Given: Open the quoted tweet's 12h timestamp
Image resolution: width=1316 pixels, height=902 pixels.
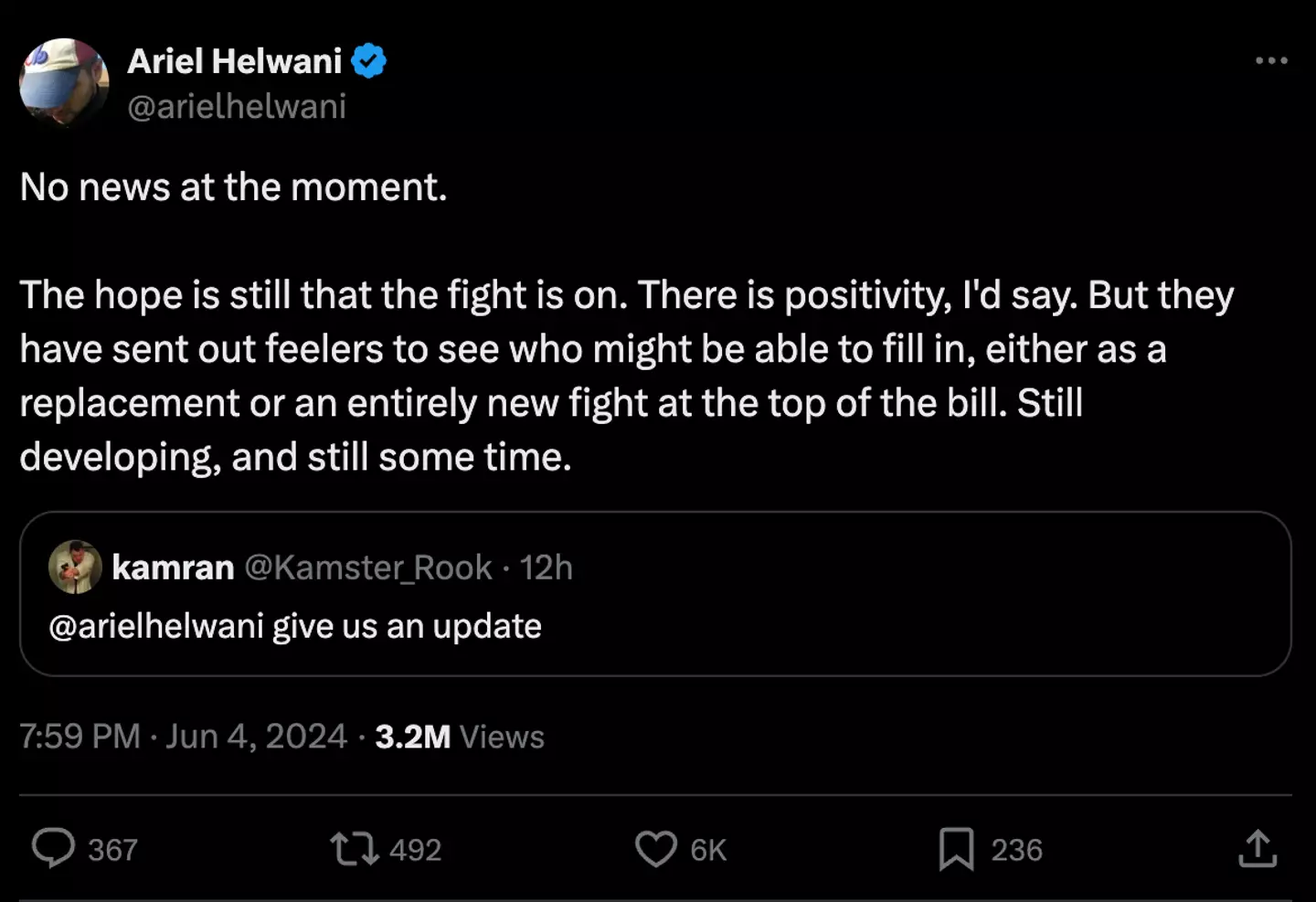Looking at the screenshot, I should pos(547,568).
